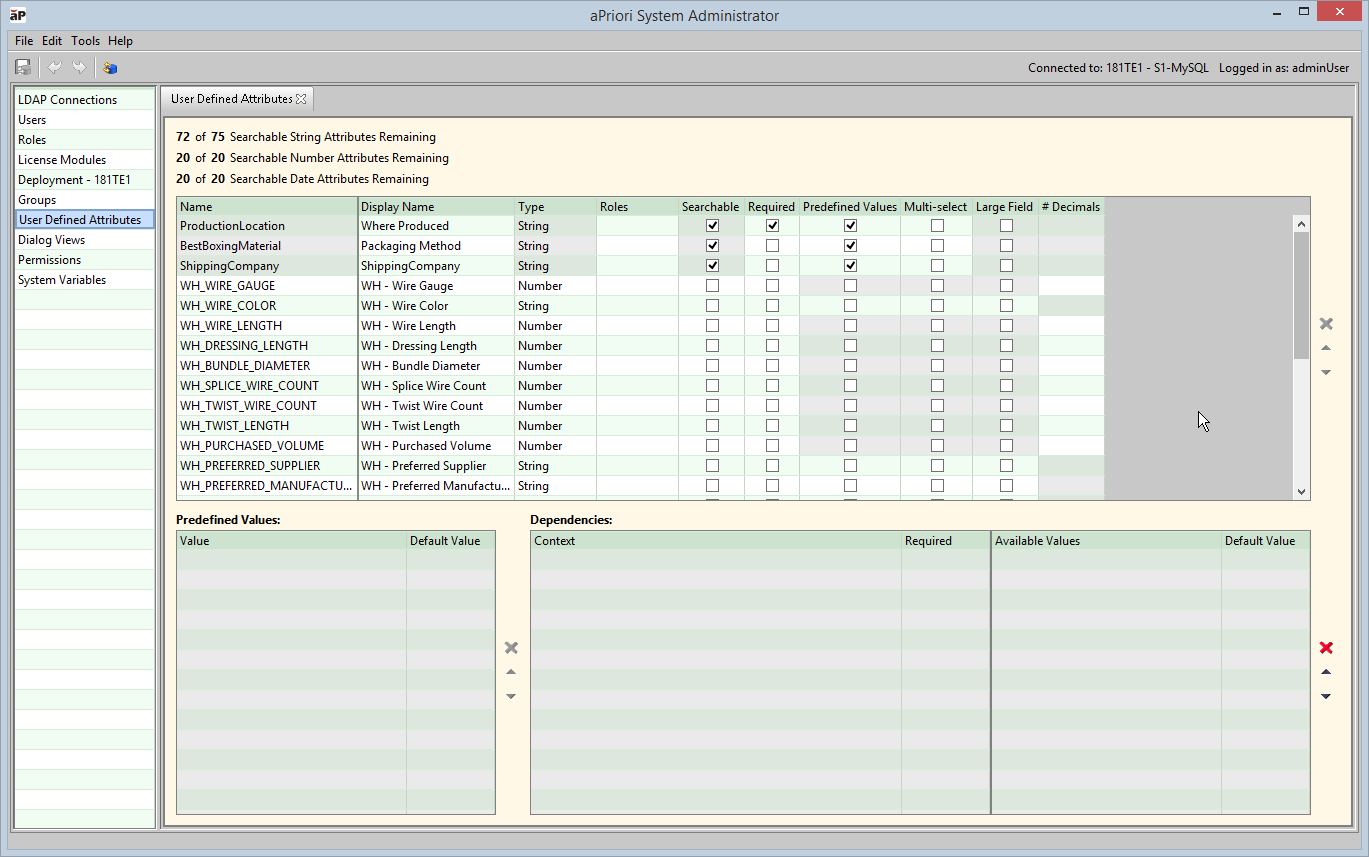Click the Redo arrow in the toolbar
Viewport: 1369px width, 857px height.
(79, 68)
